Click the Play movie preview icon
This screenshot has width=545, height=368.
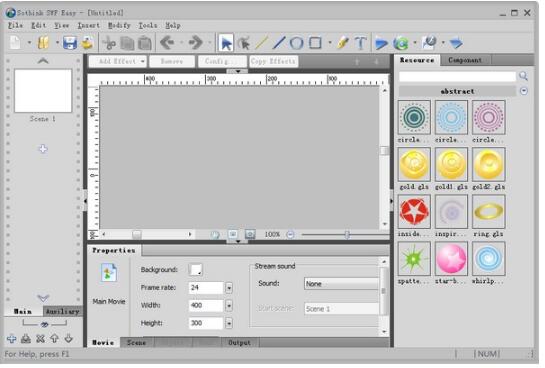tap(381, 43)
